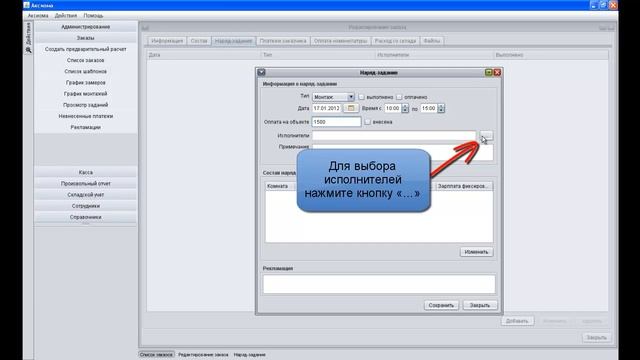Open Рекламации in the sidebar
The width and height of the screenshot is (640, 360).
86,127
